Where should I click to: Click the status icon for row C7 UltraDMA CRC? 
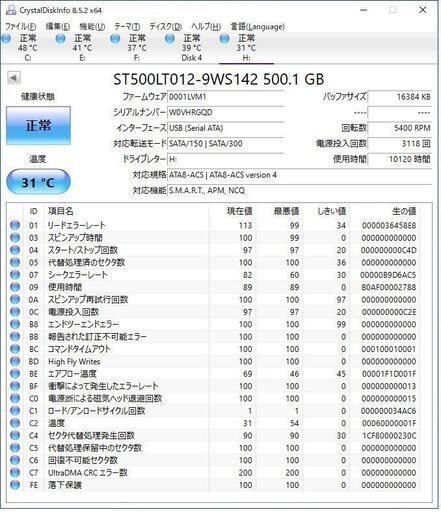[x=15, y=472]
